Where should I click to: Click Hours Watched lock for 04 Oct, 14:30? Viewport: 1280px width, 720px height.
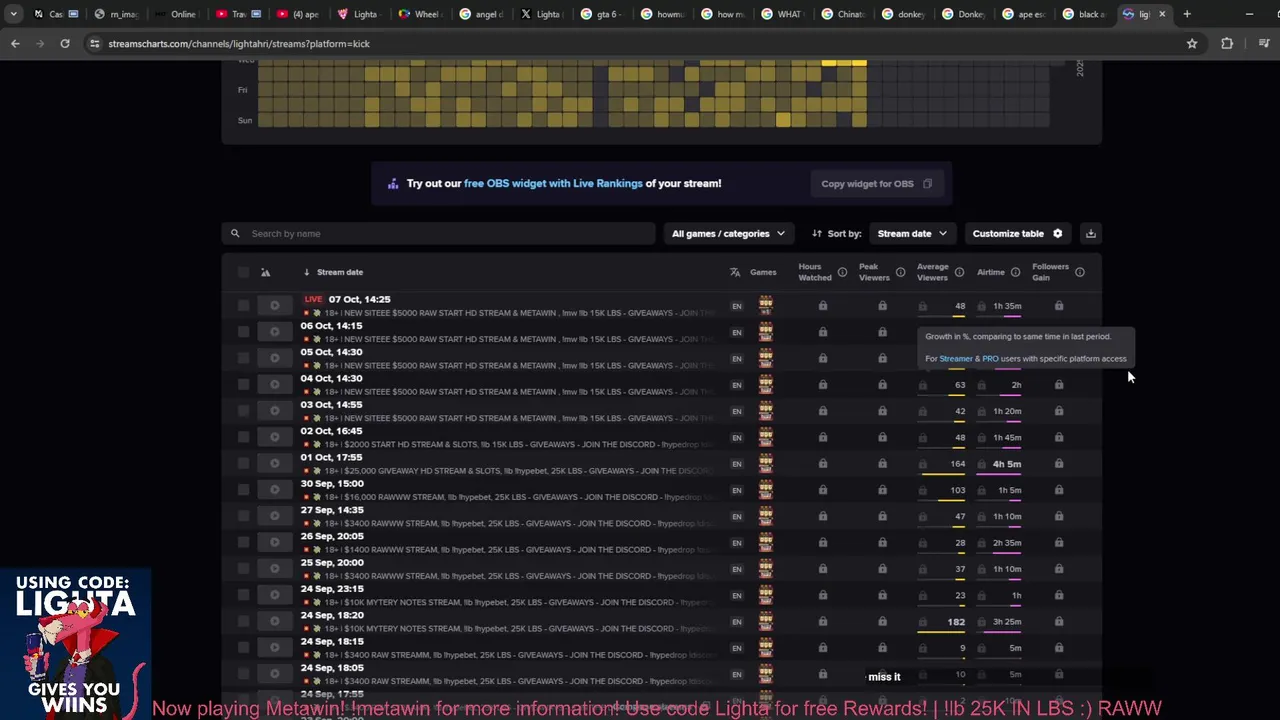click(823, 384)
